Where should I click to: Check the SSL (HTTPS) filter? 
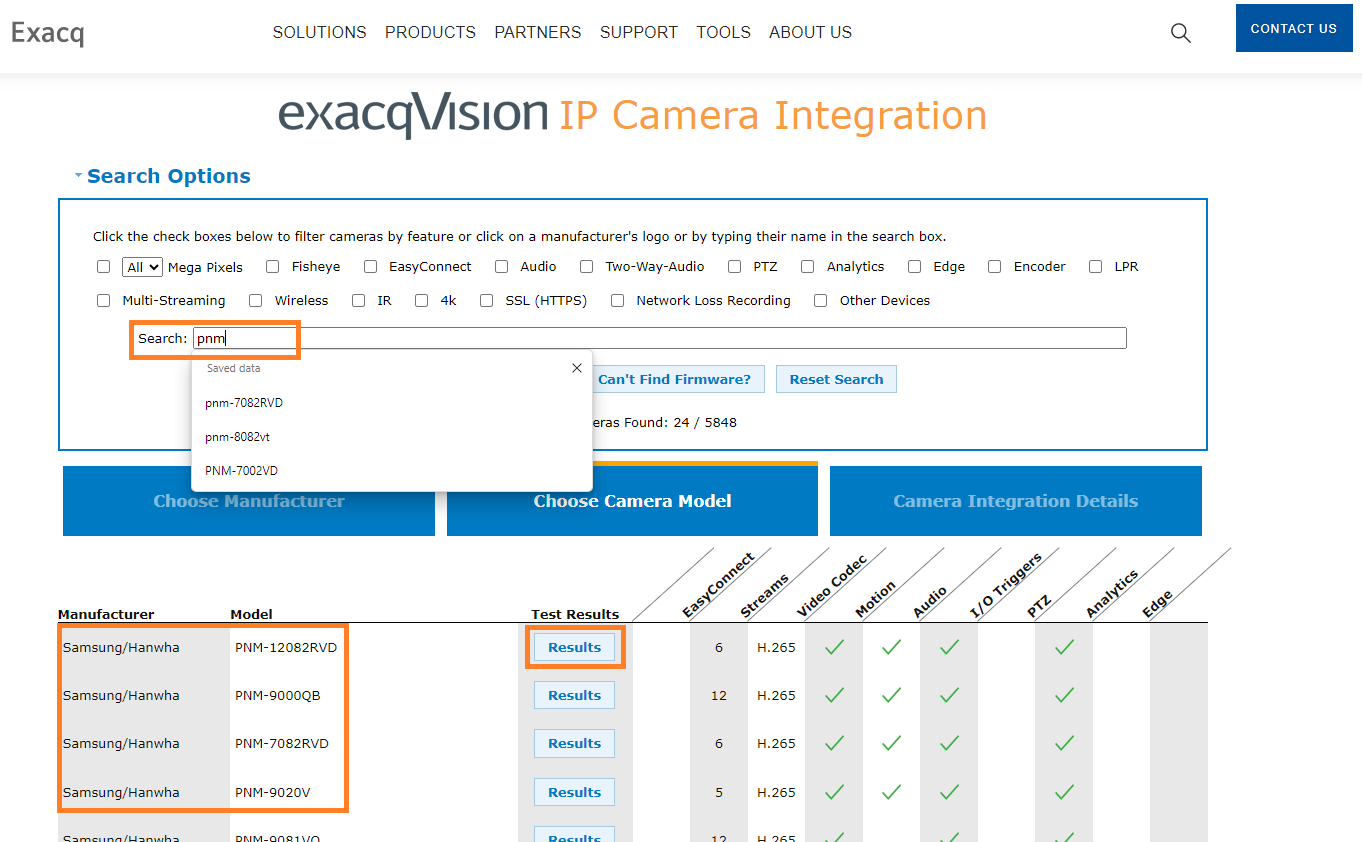487,301
